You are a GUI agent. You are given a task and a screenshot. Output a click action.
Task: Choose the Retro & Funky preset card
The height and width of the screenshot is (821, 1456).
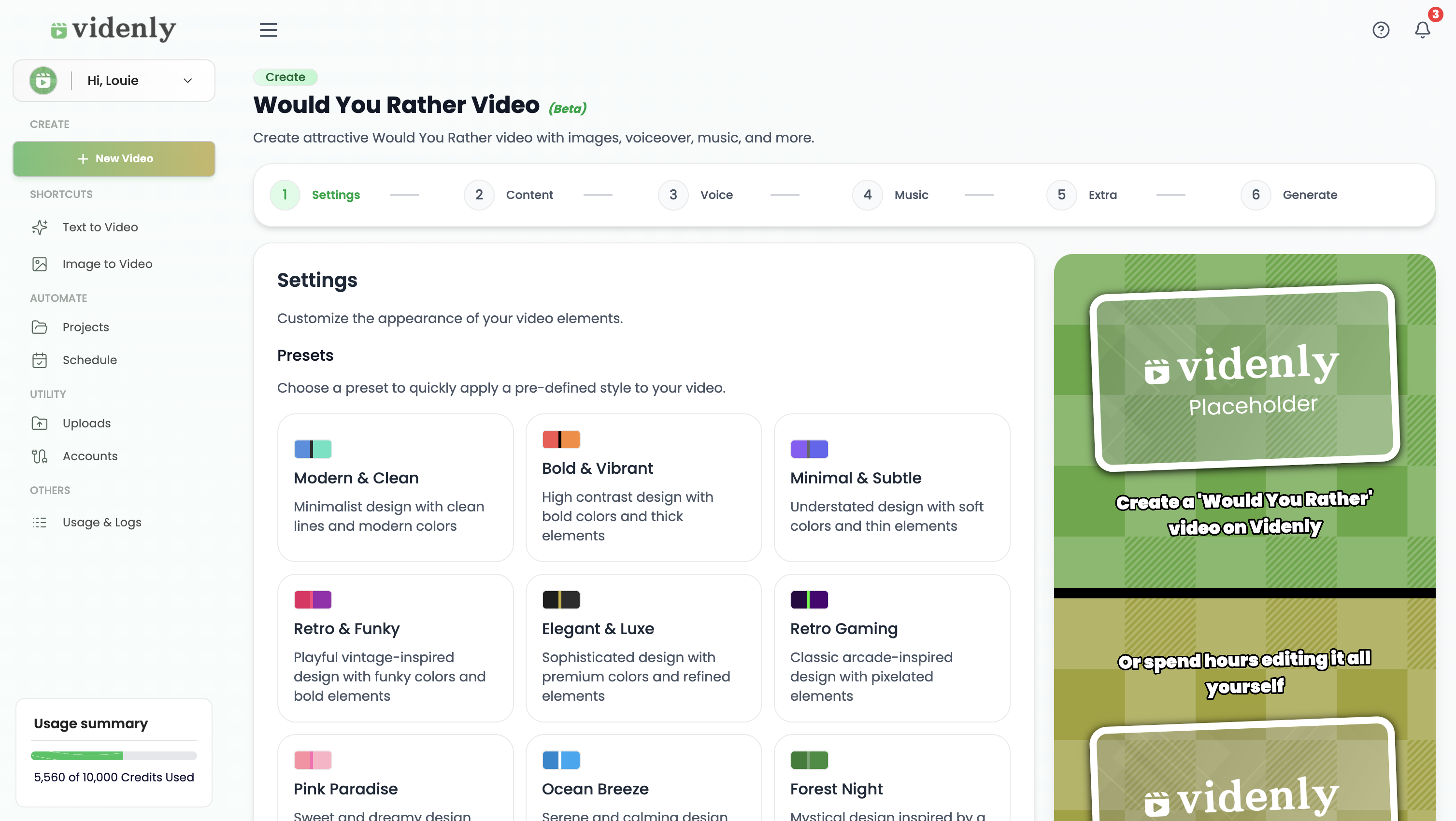[396, 648]
